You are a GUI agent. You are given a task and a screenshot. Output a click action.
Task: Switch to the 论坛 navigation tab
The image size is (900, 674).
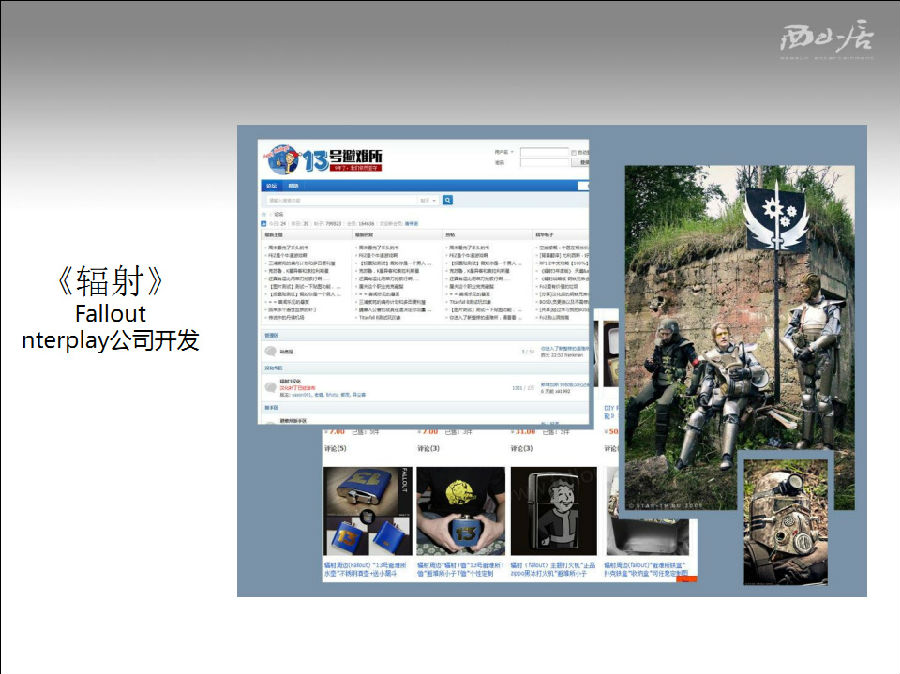click(271, 185)
